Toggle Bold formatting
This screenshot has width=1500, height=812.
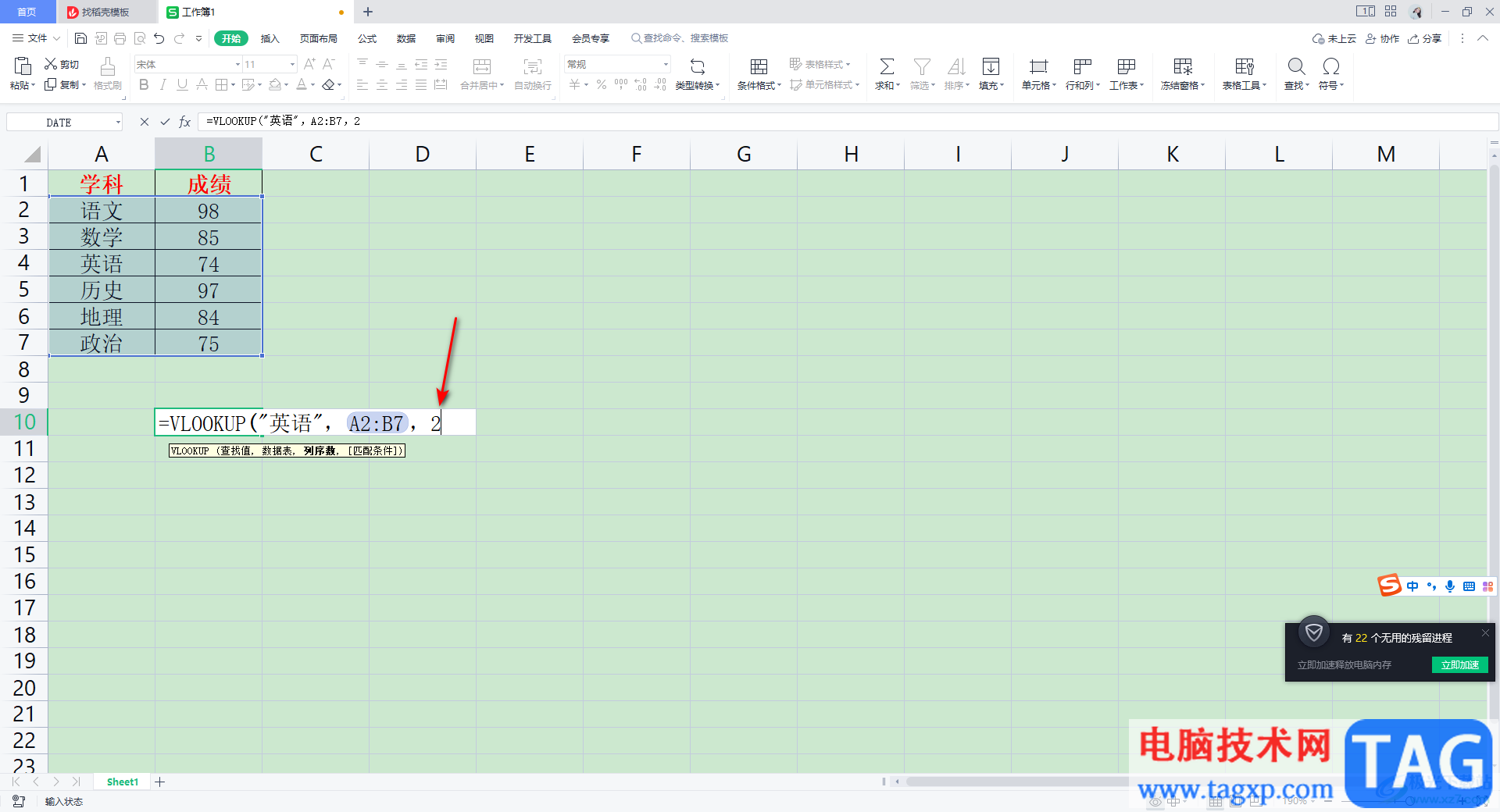144,84
